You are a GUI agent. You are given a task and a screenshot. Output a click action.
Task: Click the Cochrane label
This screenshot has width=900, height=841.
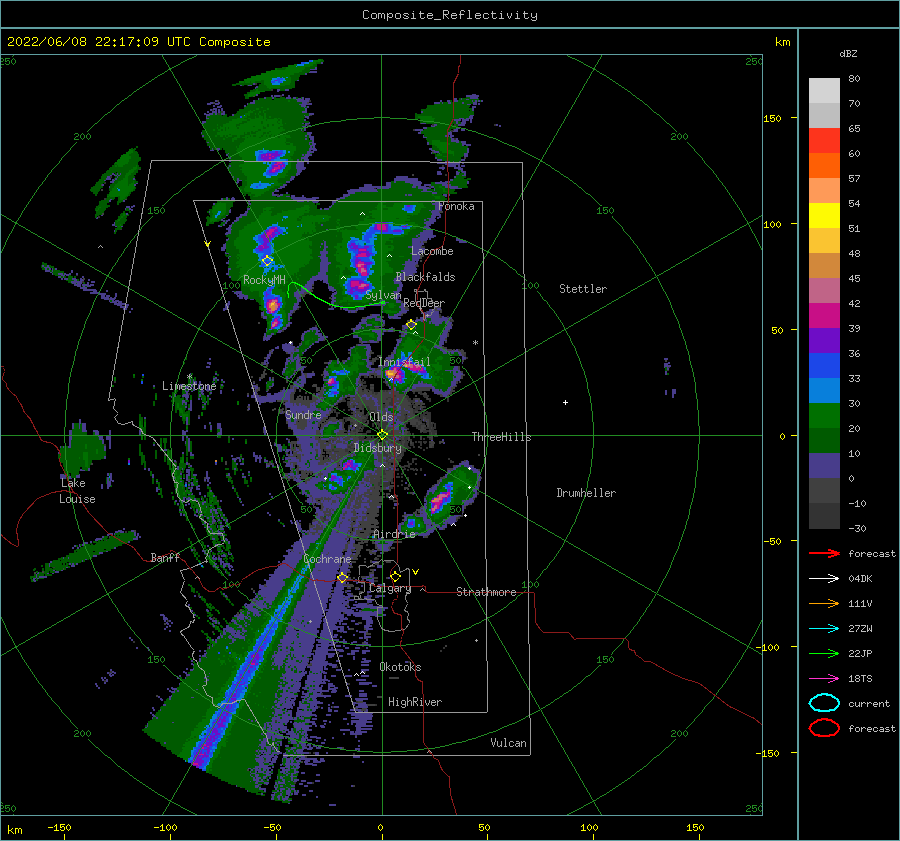tap(327, 559)
